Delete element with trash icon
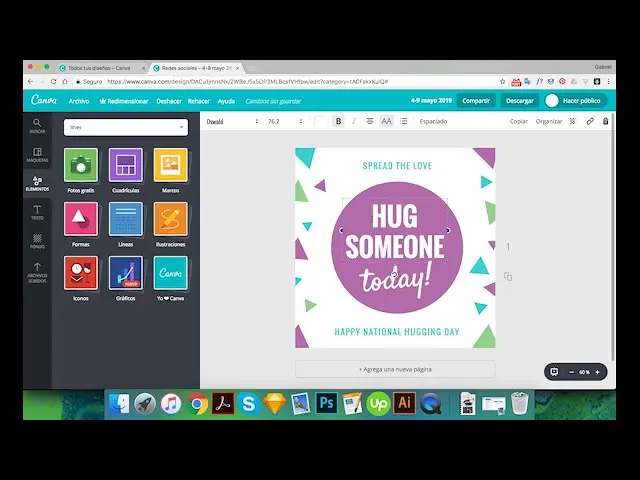The height and width of the screenshot is (480, 640). click(606, 121)
